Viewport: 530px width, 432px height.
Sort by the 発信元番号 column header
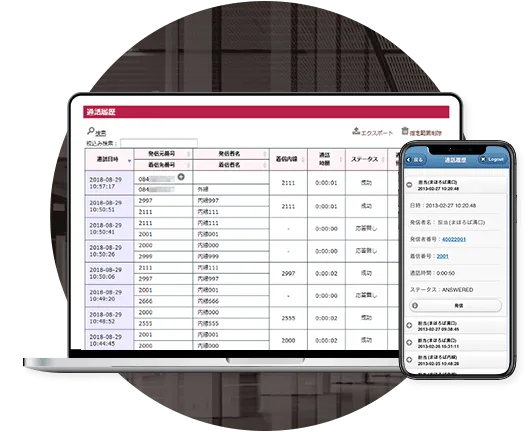click(x=163, y=154)
